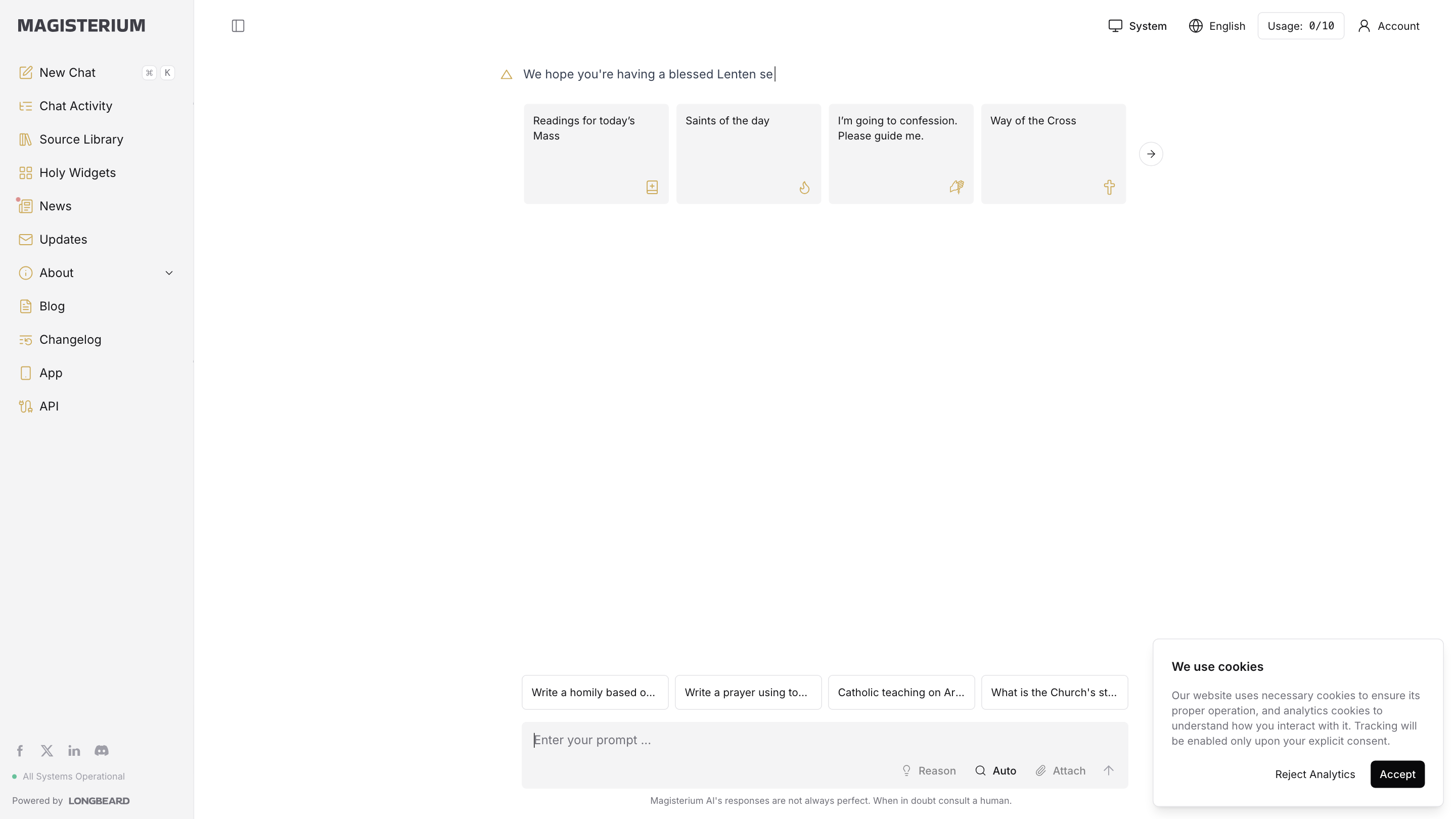Open the Facebook social icon
This screenshot has height=819, width=1456.
click(x=20, y=751)
